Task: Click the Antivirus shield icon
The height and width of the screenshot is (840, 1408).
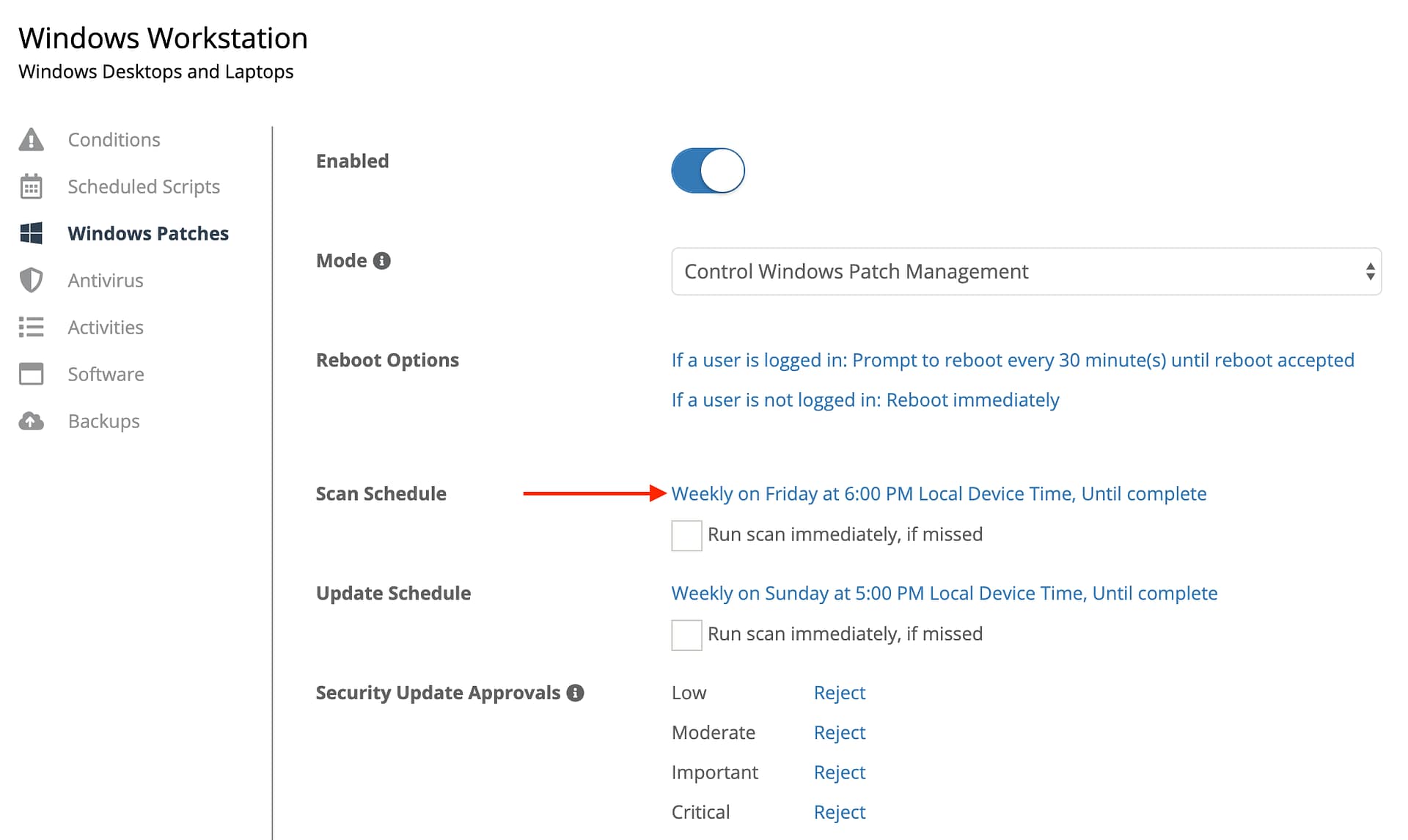Action: click(x=31, y=280)
